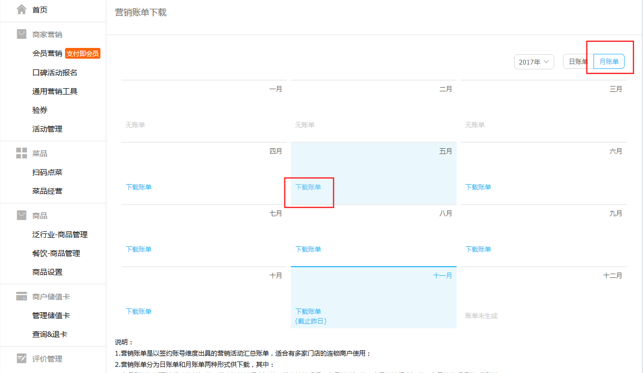Click 下载账单 for 十月
Screen dimensions: 643x373
tap(139, 312)
